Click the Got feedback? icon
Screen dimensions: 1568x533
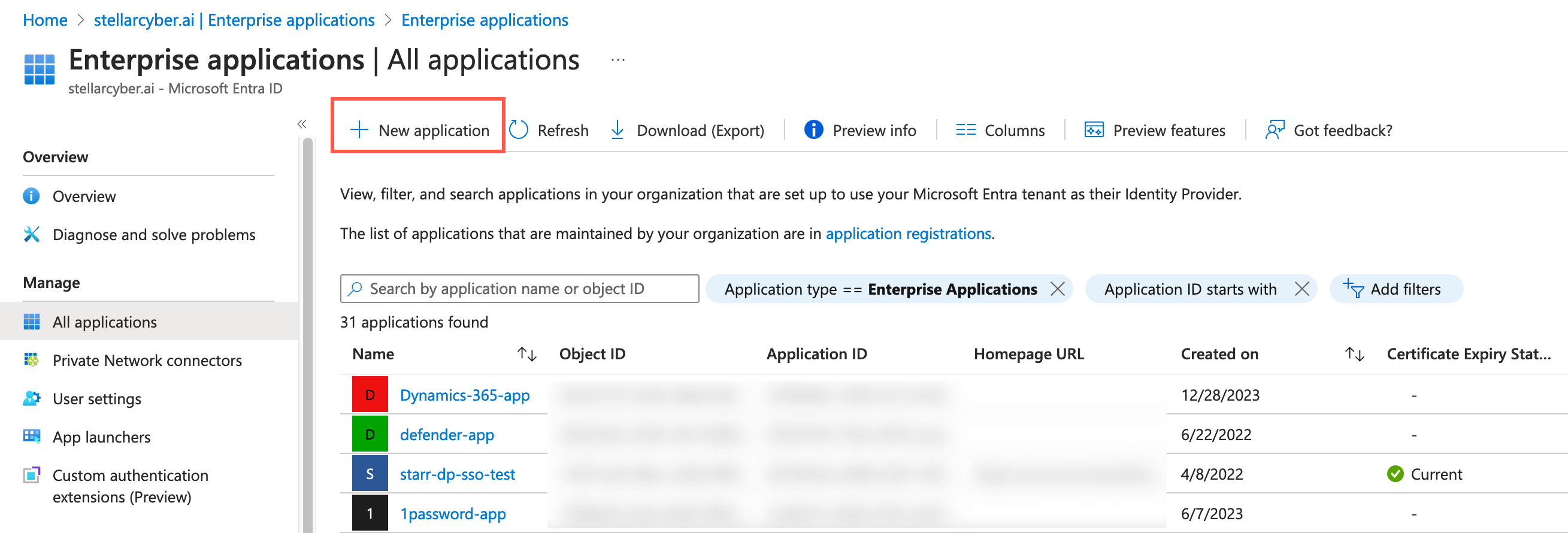(1274, 129)
